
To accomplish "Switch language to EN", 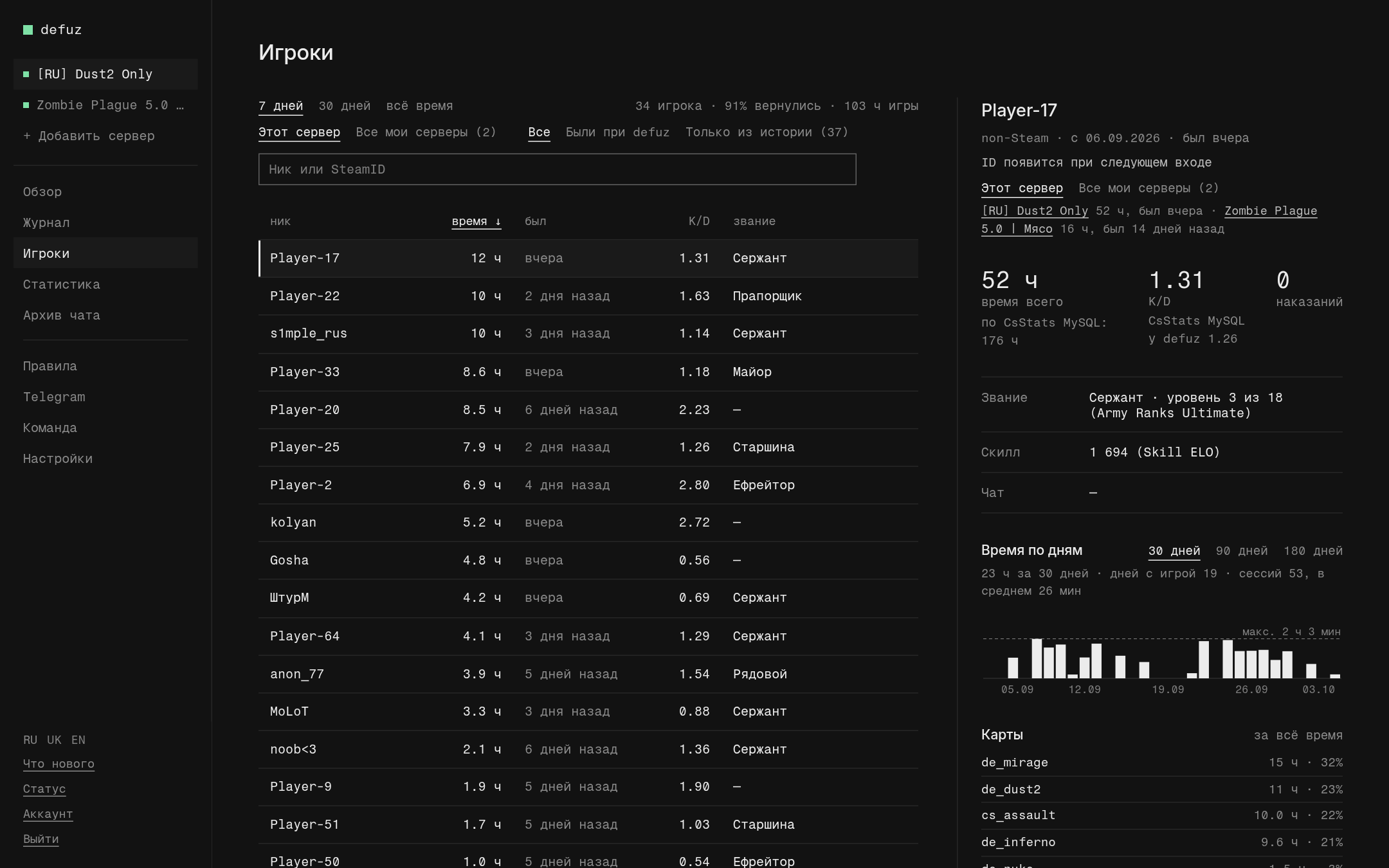I will [78, 739].
